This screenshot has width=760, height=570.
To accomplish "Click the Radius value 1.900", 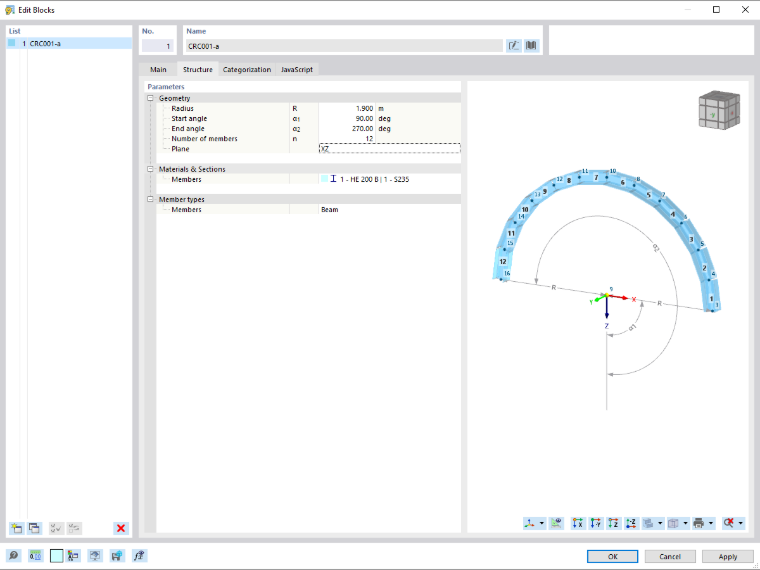I will (347, 109).
